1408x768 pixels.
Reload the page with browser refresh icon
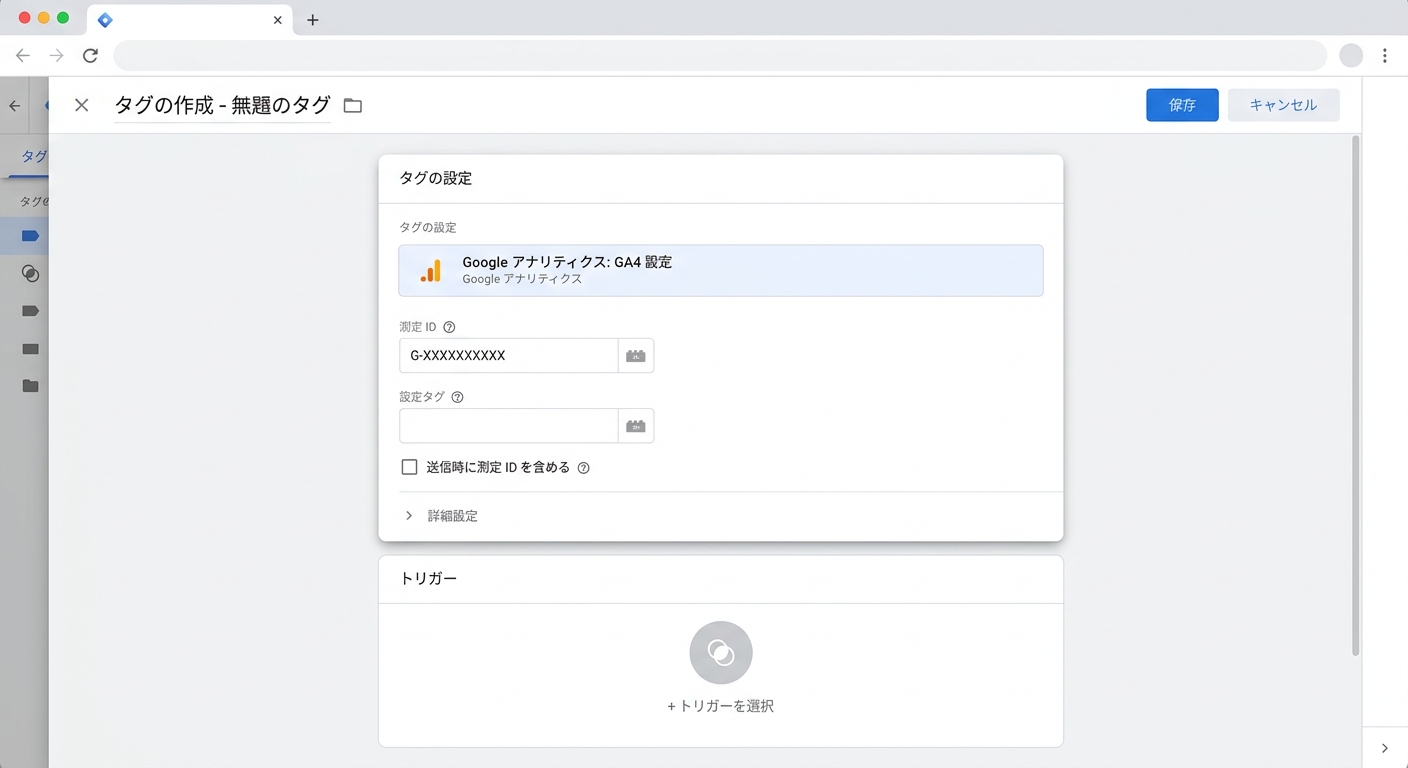[x=90, y=56]
